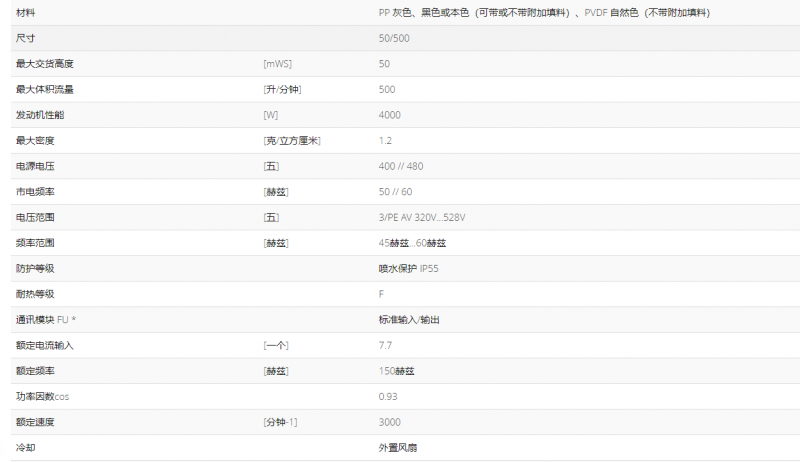Click the 冷却 row label
Image resolution: width=800 pixels, height=462 pixels.
[x=26, y=447]
